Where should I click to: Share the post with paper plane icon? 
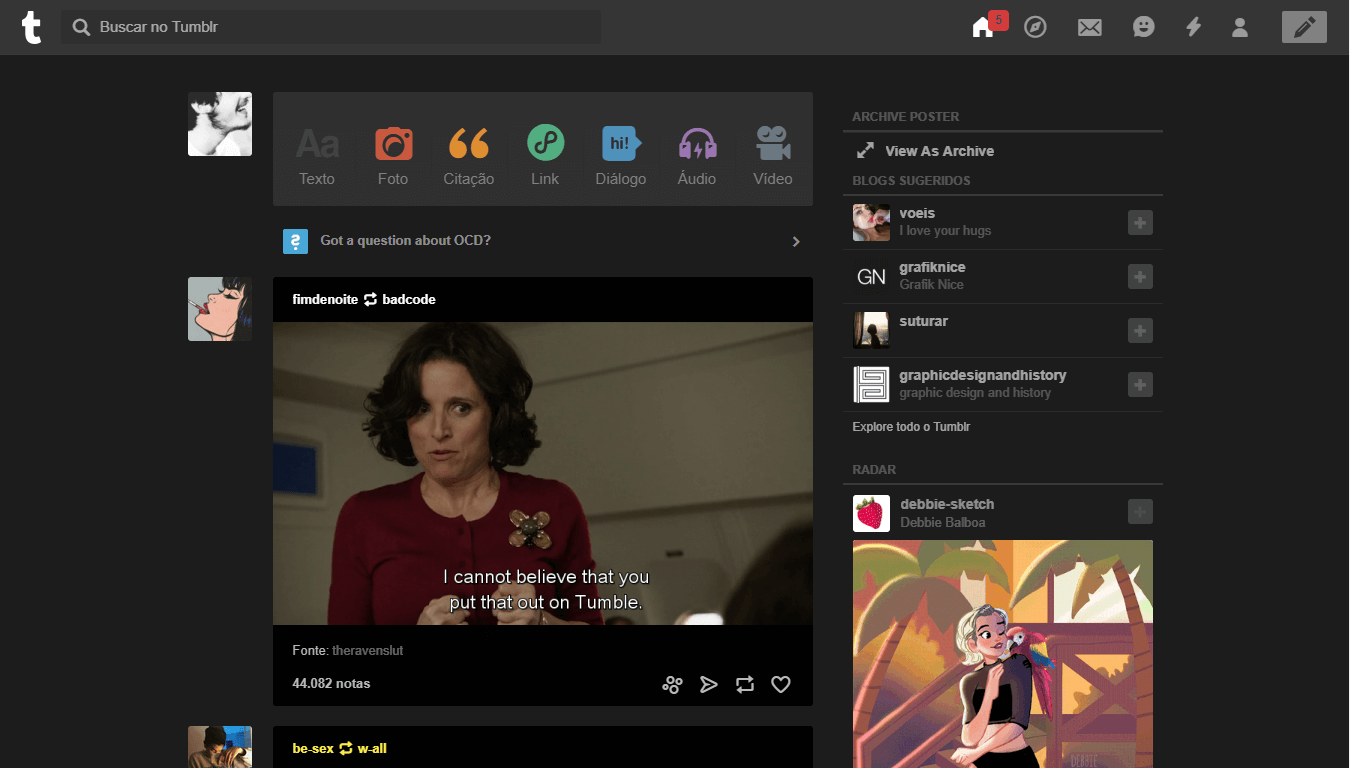[709, 685]
